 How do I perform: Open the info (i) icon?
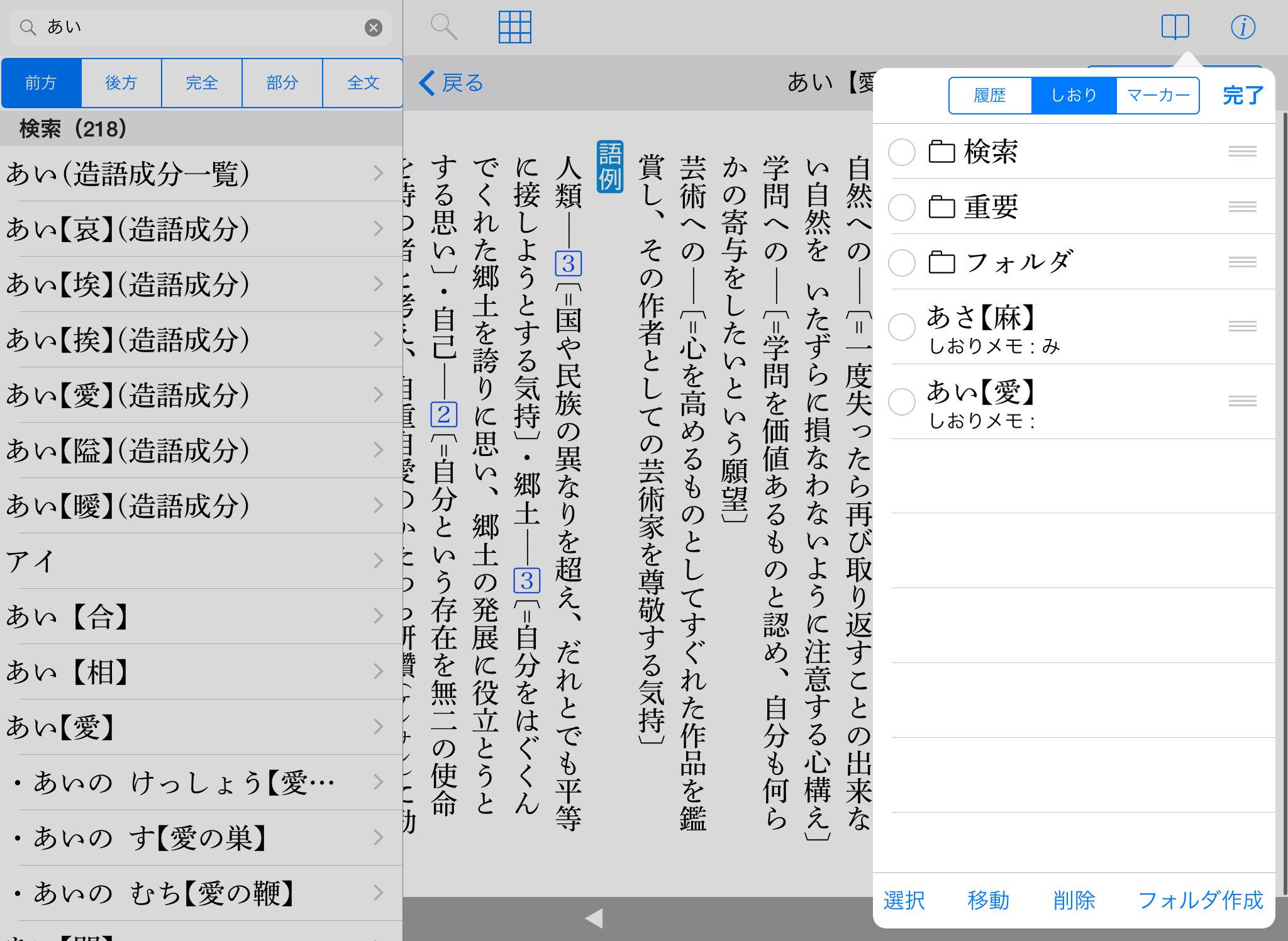[x=1243, y=27]
